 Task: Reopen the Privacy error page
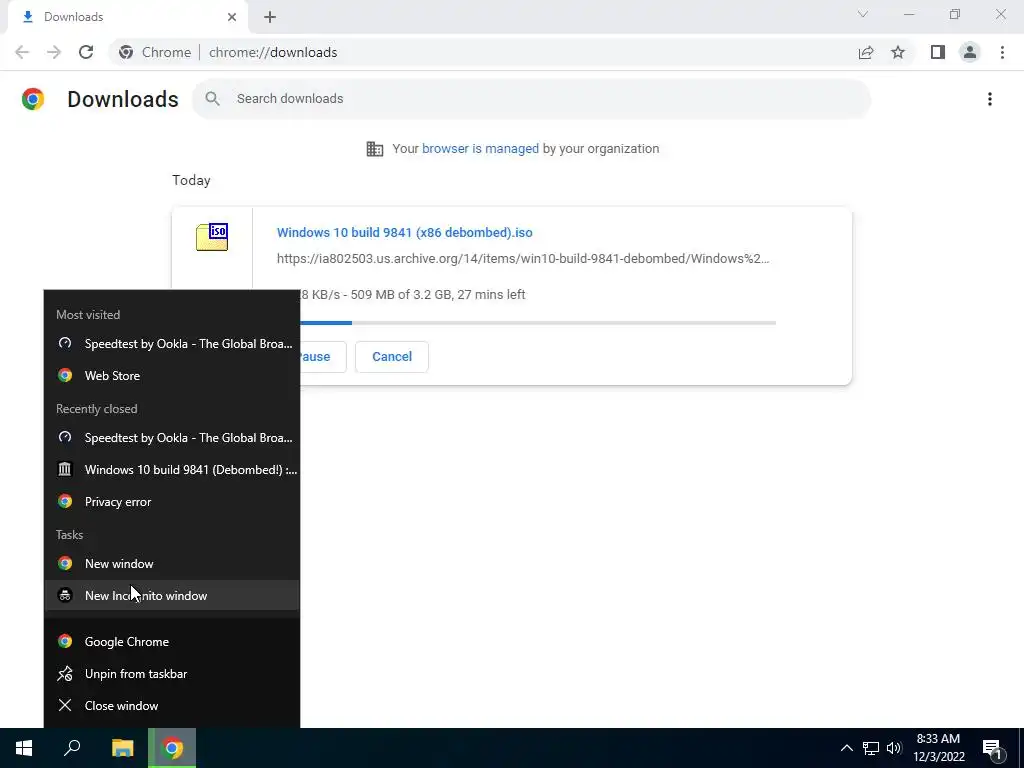click(172, 502)
